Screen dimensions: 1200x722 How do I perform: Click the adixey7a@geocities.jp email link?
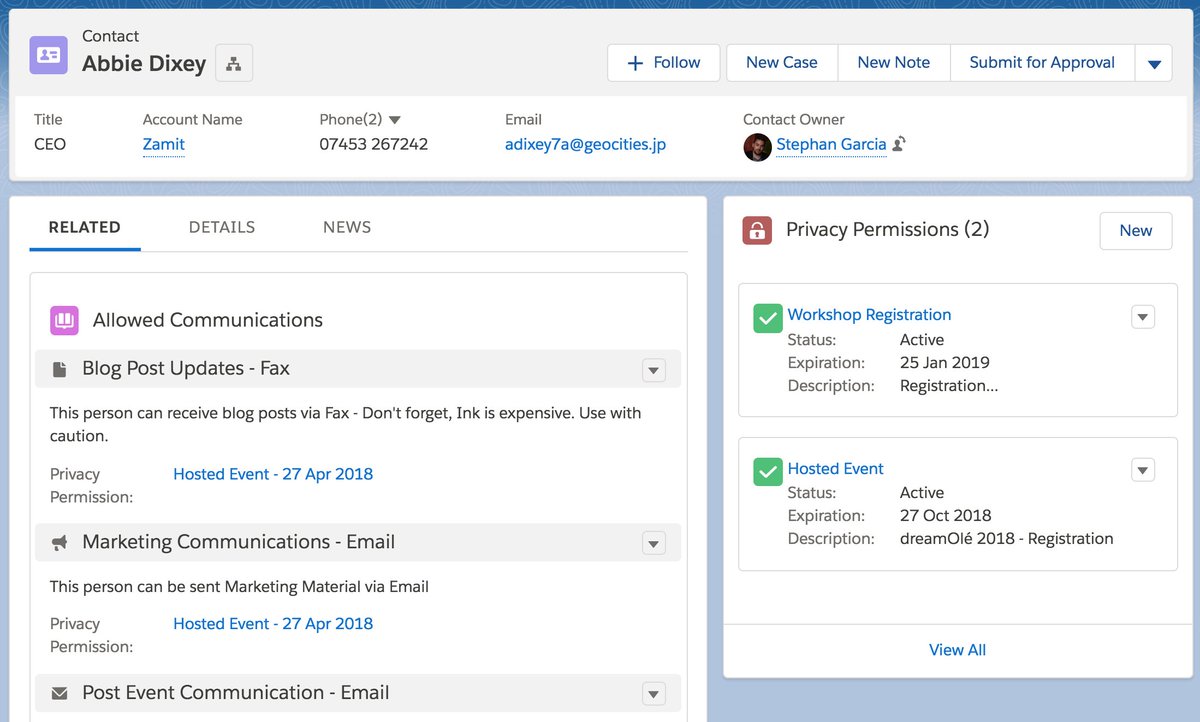[586, 144]
